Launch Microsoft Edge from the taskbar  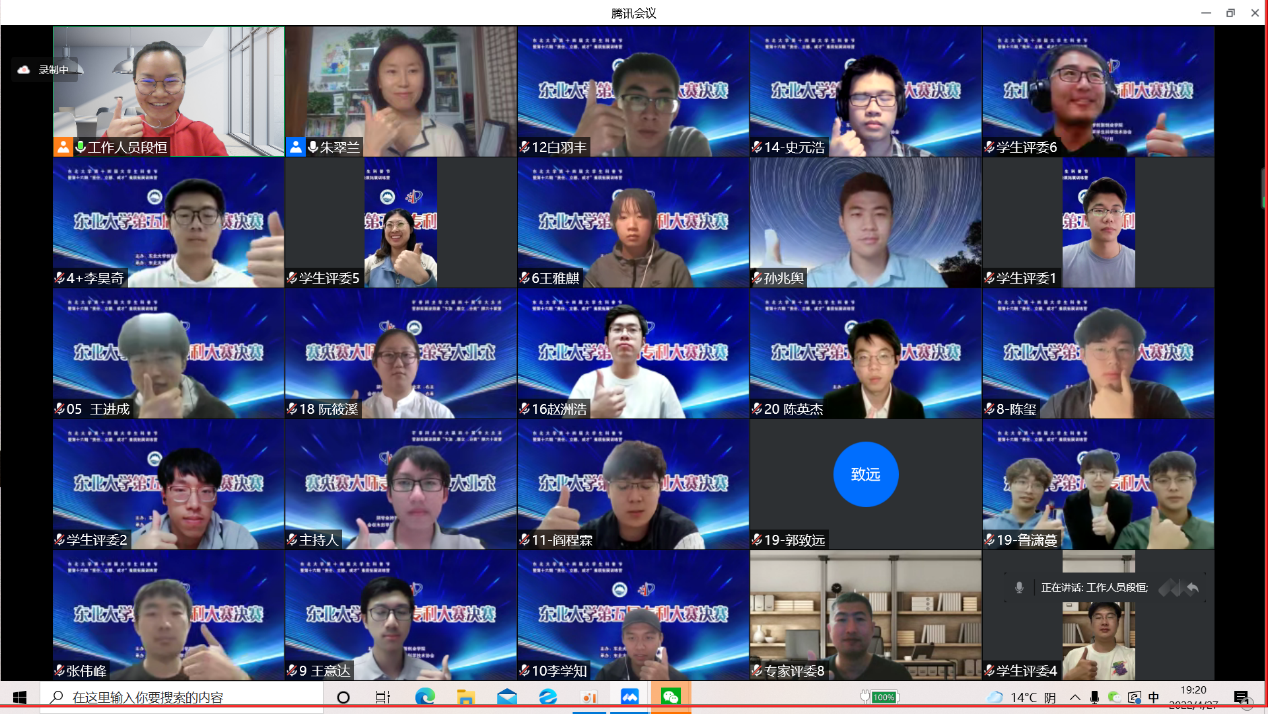(424, 697)
